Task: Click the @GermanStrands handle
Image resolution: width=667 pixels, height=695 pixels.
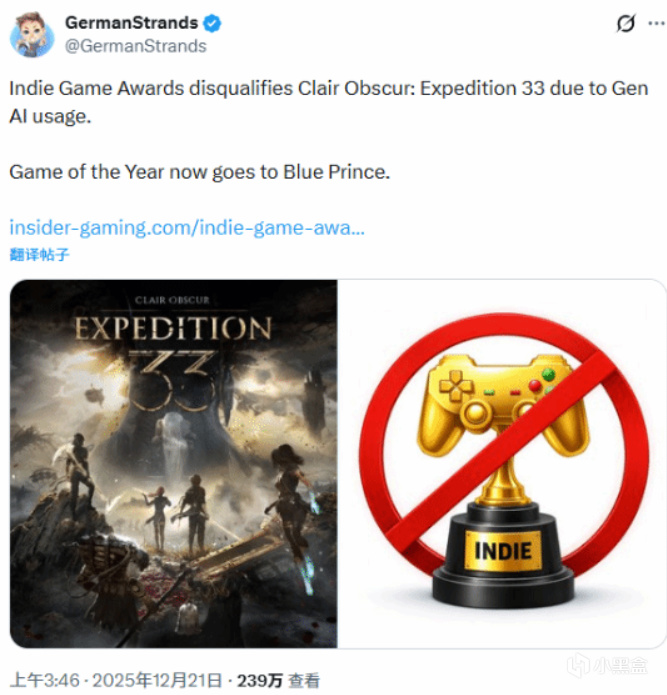Action: point(136,46)
